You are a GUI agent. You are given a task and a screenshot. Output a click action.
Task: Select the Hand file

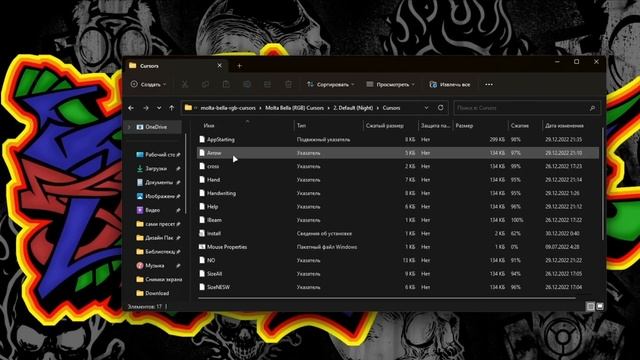213,180
